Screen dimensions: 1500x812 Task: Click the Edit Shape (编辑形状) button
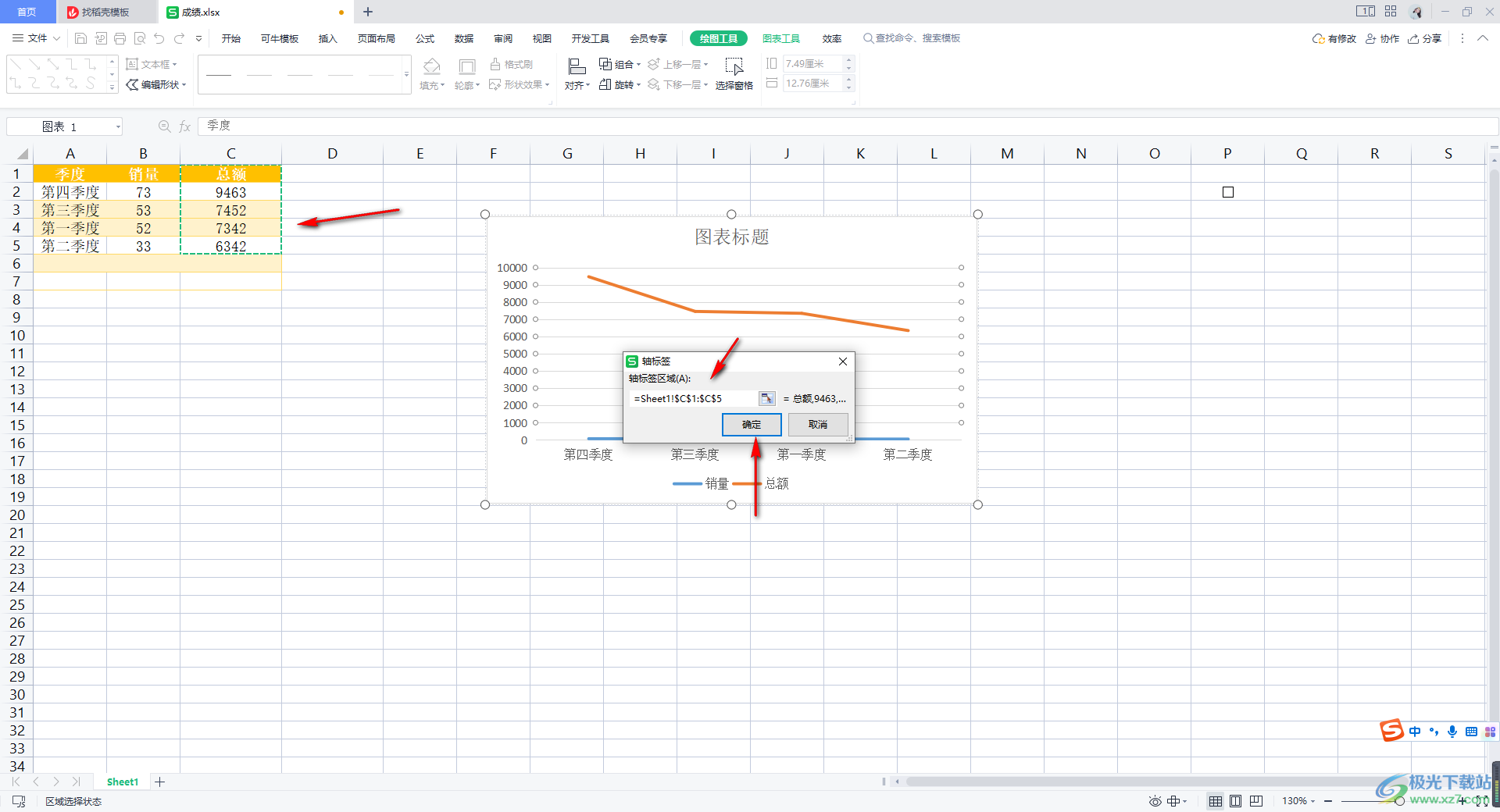156,84
